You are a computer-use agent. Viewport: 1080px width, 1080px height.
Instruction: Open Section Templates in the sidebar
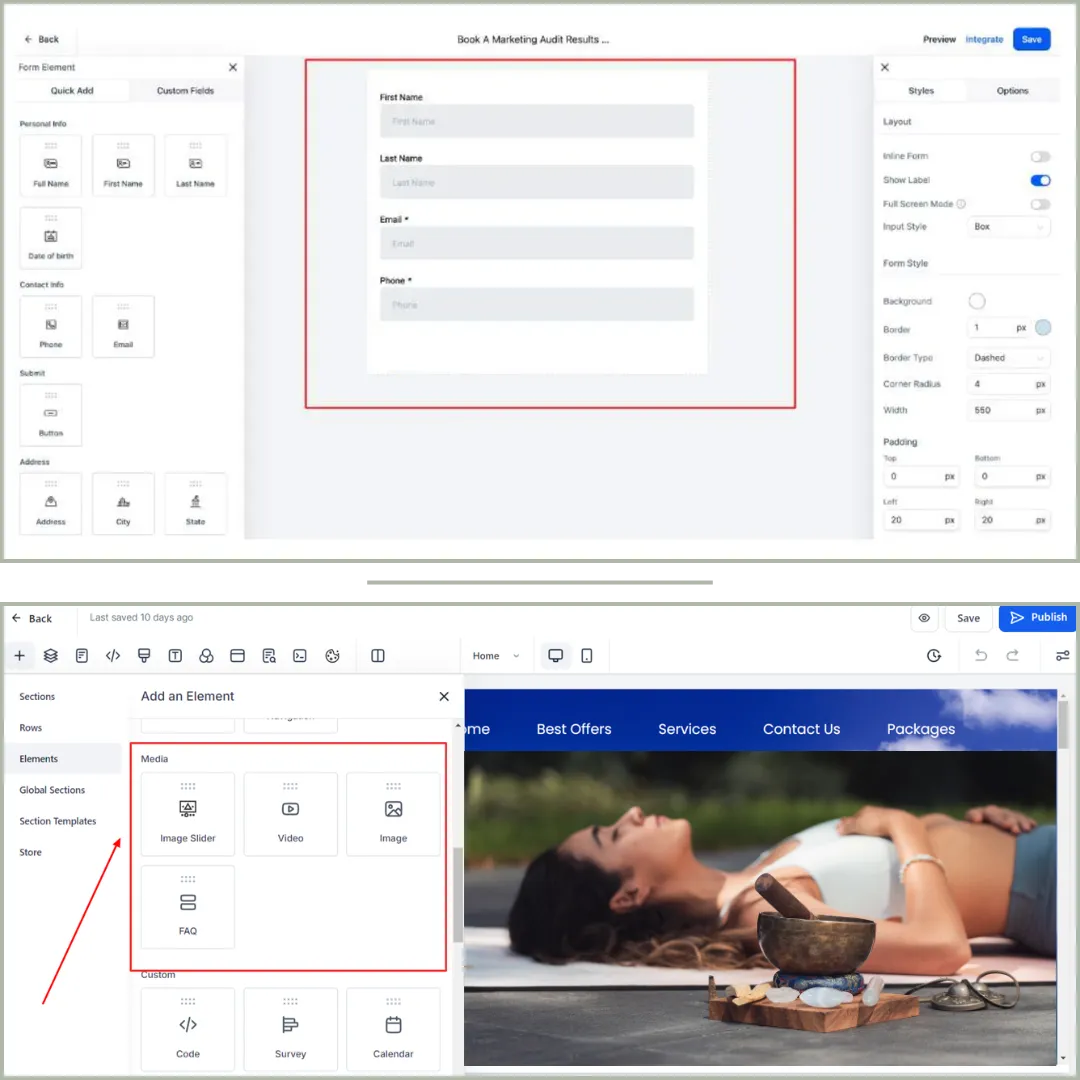point(58,821)
